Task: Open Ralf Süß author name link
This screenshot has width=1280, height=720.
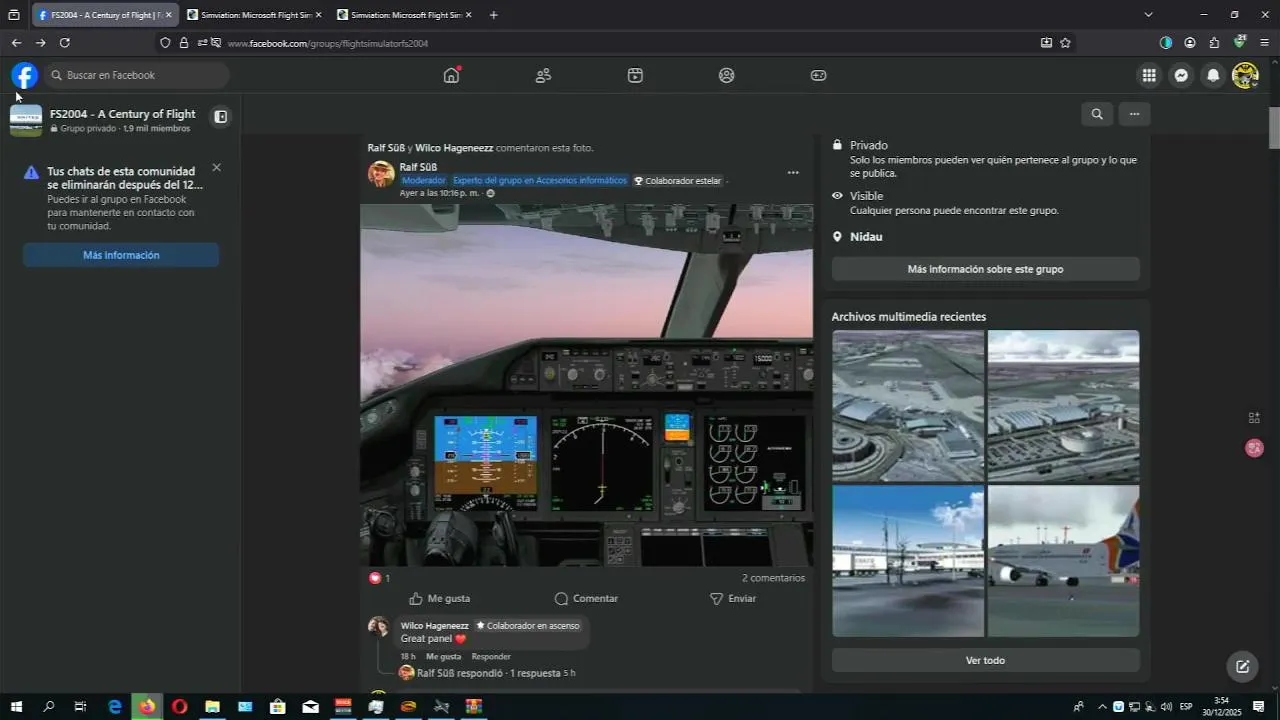Action: [418, 167]
